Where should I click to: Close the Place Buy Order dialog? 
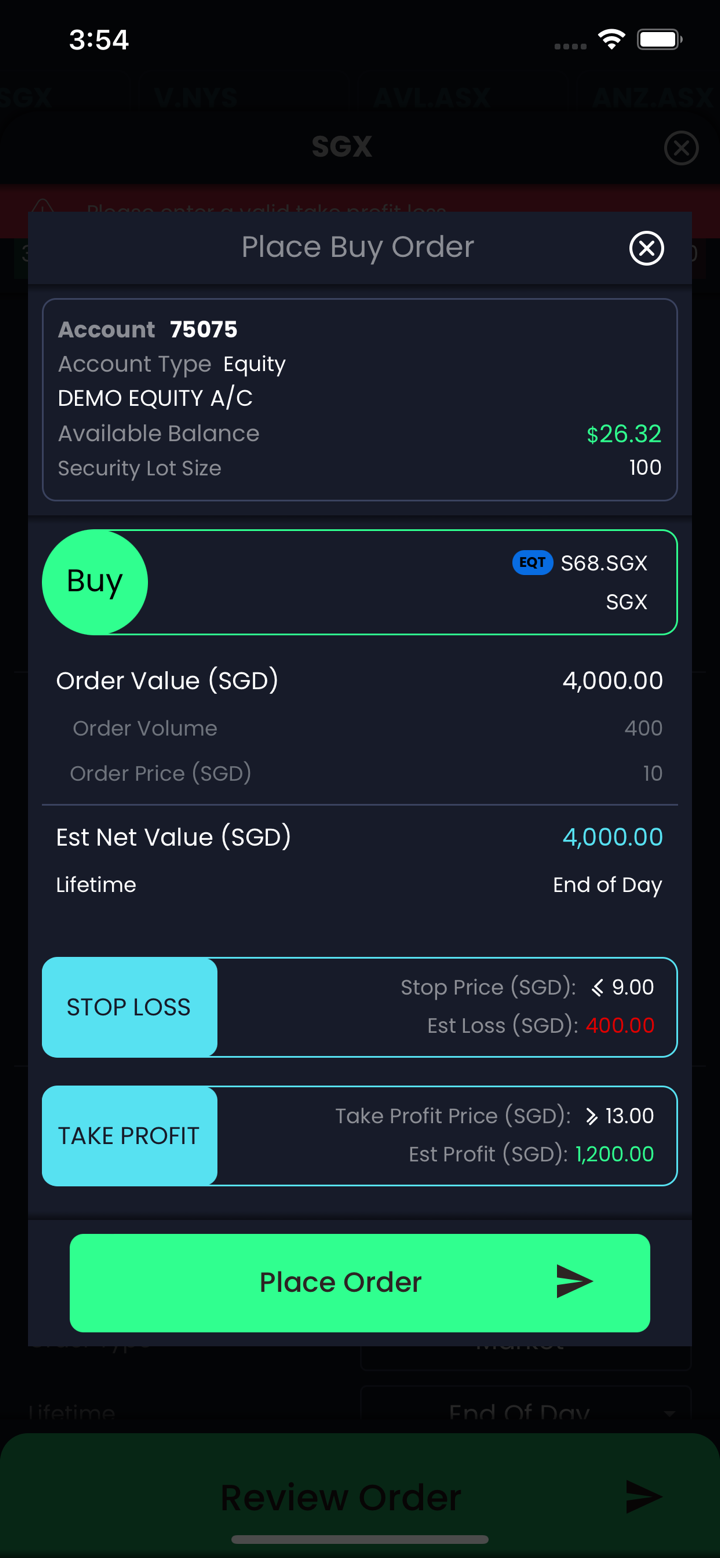click(x=646, y=248)
